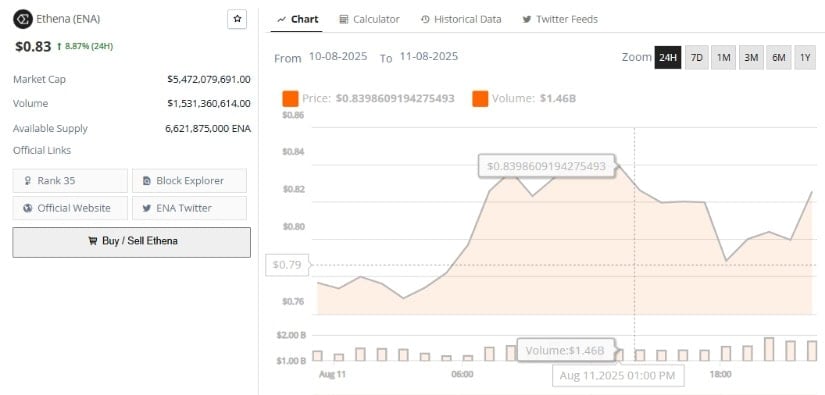The height and width of the screenshot is (395, 825).
Task: Click the shopping cart icon on Buy button
Action: (x=93, y=241)
